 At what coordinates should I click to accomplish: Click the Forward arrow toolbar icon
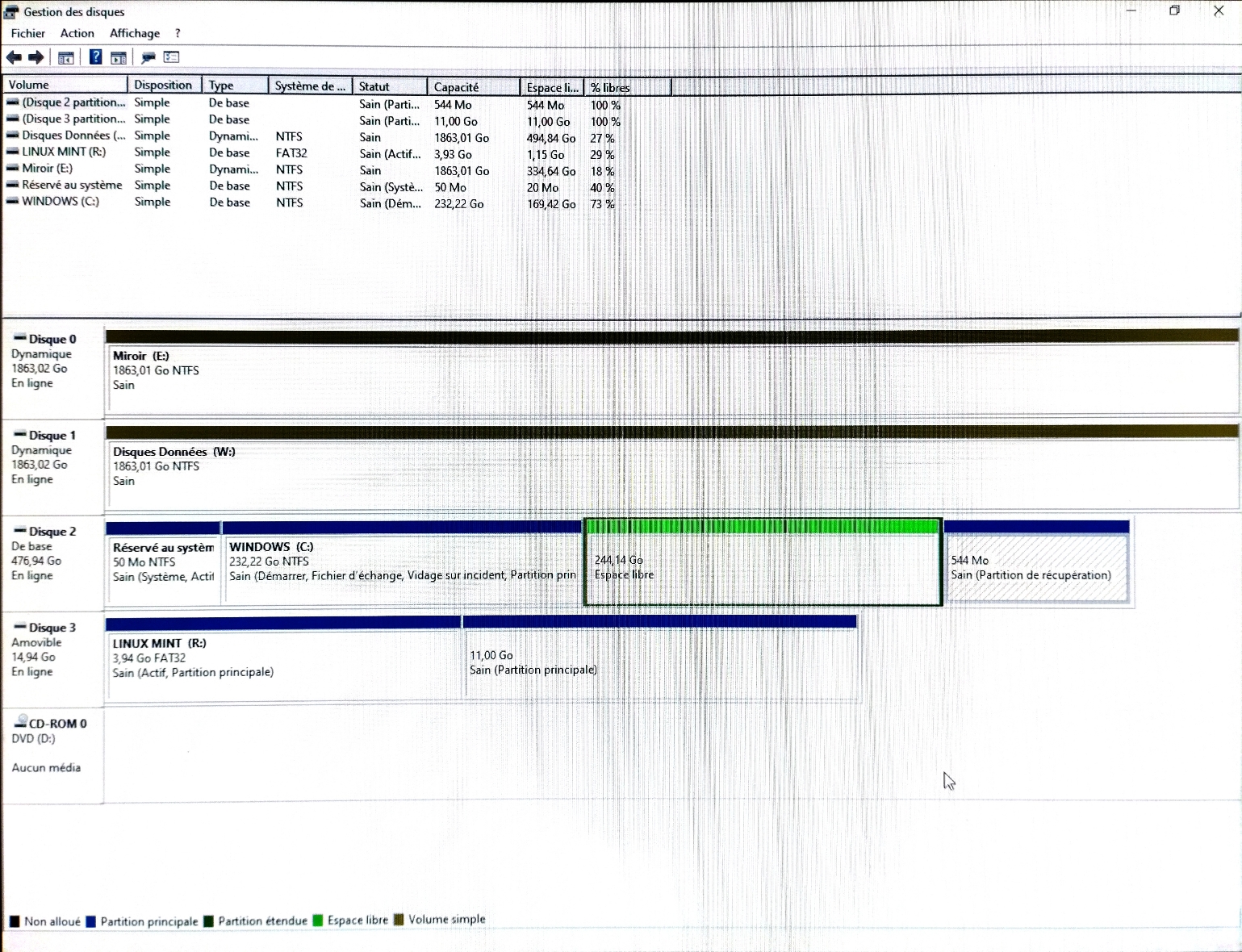pos(36,57)
